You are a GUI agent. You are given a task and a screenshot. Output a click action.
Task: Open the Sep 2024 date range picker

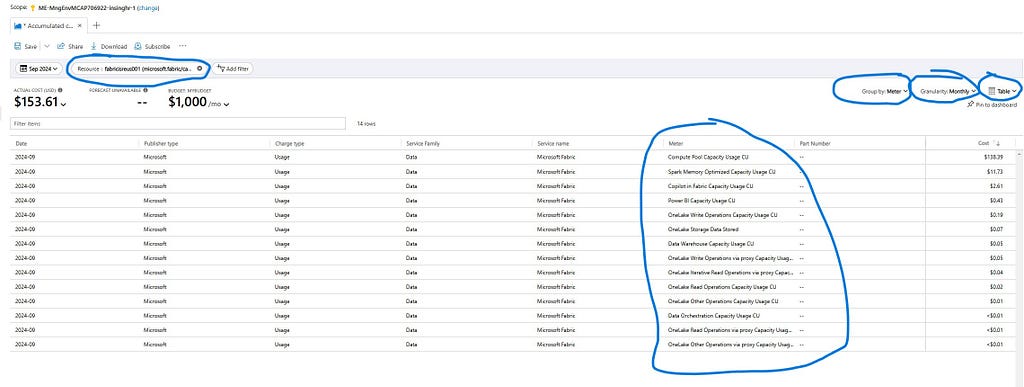tap(39, 68)
